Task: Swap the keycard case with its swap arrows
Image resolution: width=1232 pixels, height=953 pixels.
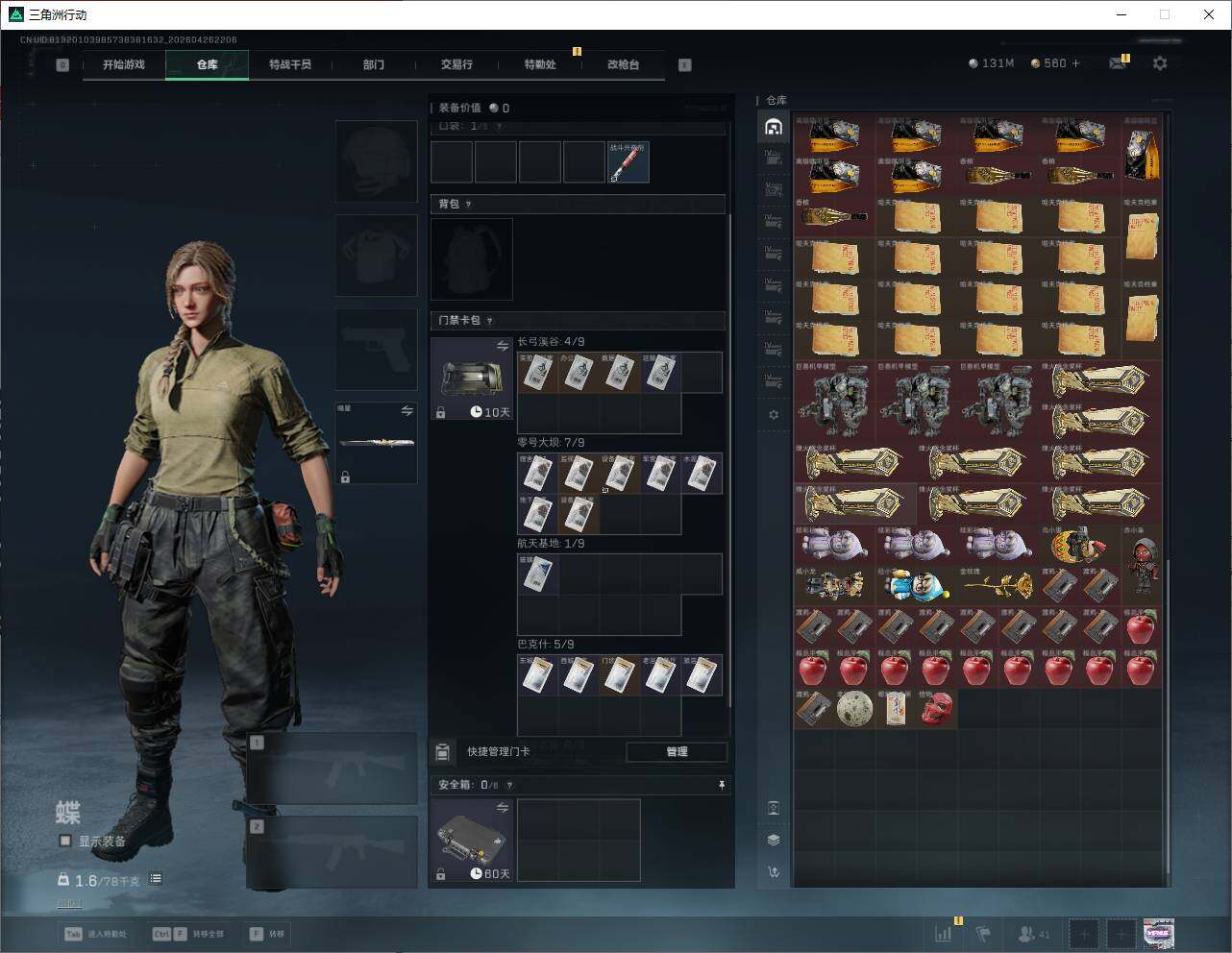Action: tap(503, 346)
